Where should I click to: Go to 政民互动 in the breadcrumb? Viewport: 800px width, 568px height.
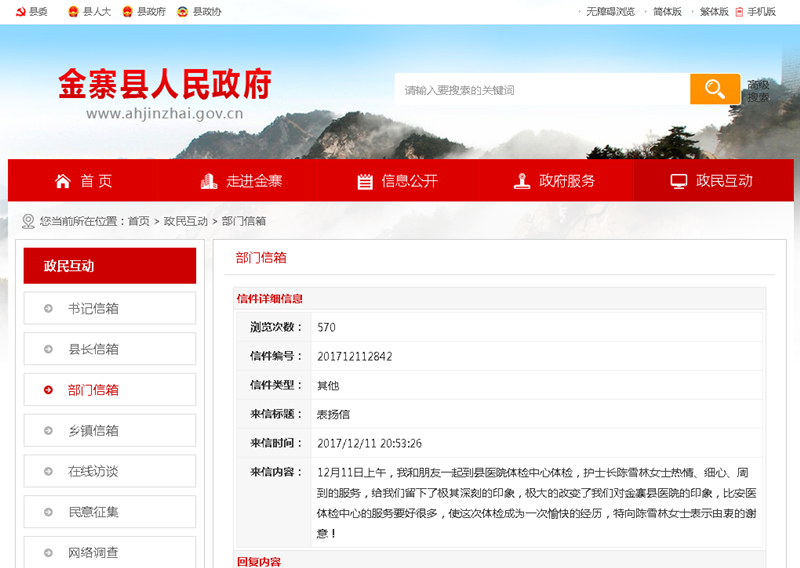pyautogui.click(x=186, y=221)
